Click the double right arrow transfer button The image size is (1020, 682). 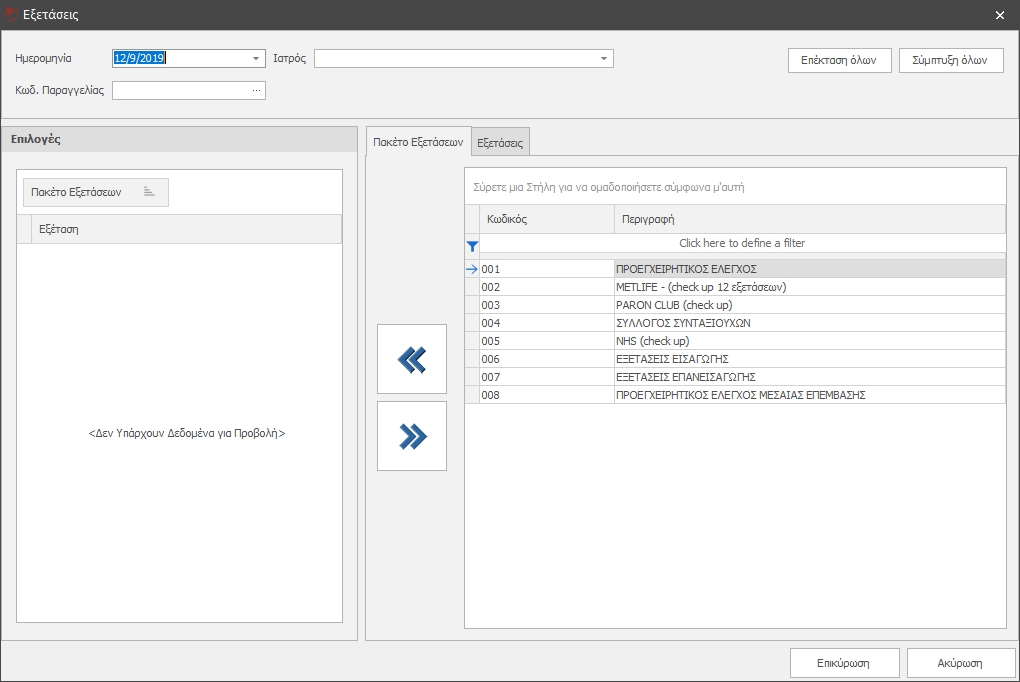click(x=412, y=436)
